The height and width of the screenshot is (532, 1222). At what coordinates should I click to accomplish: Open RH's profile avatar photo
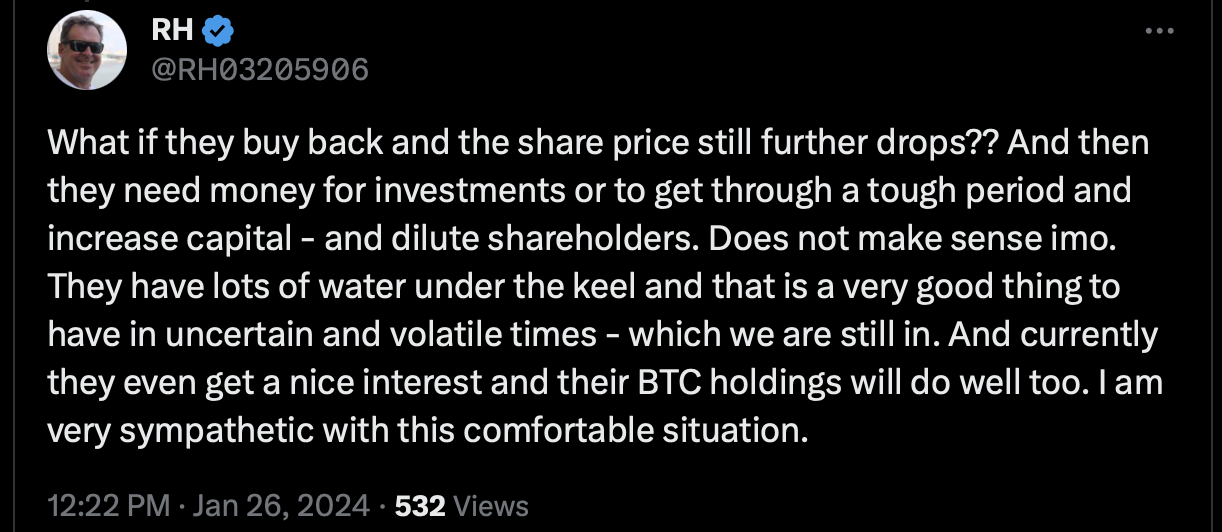(x=87, y=50)
